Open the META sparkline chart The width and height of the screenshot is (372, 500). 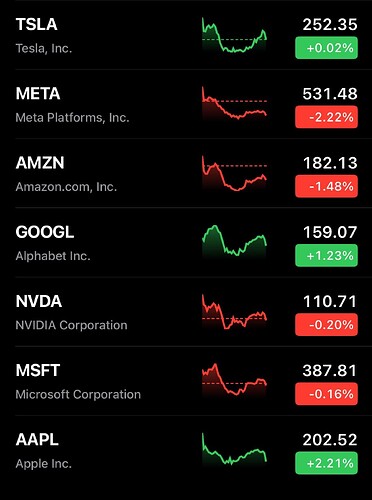(234, 104)
